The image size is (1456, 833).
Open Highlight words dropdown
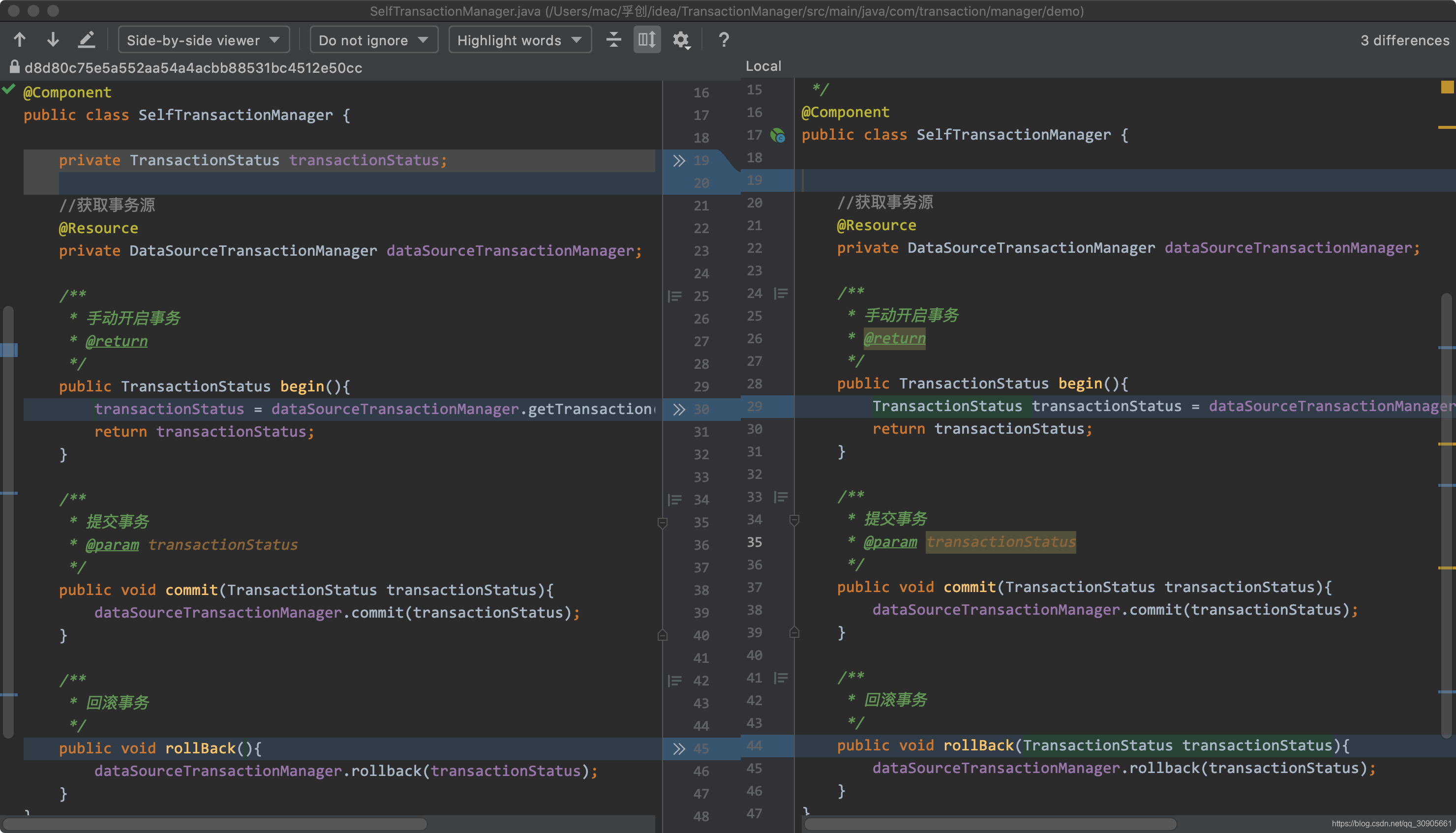(x=519, y=40)
